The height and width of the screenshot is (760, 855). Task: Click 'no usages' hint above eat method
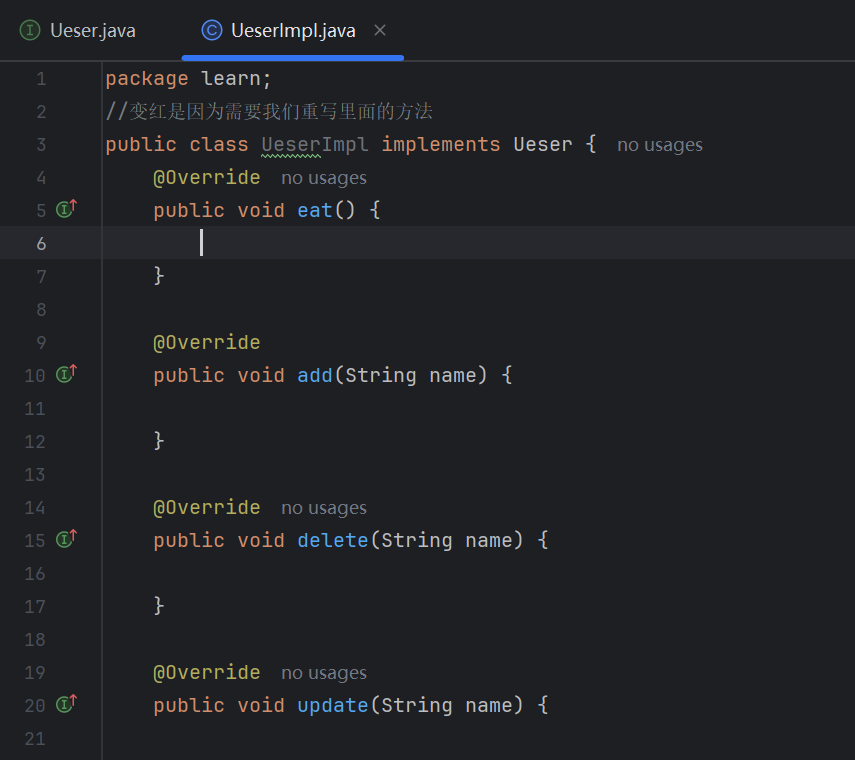tap(324, 178)
